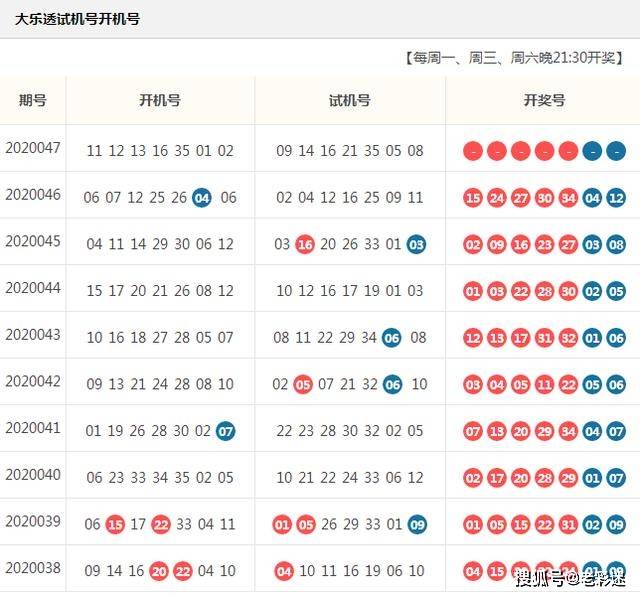Click the blue 02 ball in 2020044 开奖号
The image size is (640, 596).
coord(592,291)
